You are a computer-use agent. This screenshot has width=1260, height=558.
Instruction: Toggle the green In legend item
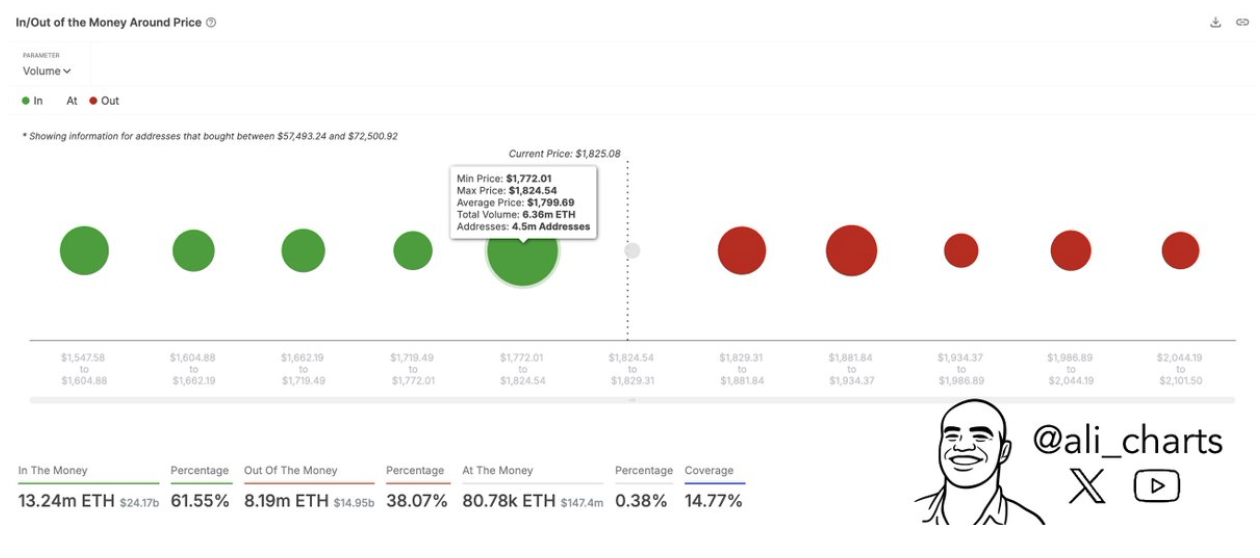click(x=32, y=101)
